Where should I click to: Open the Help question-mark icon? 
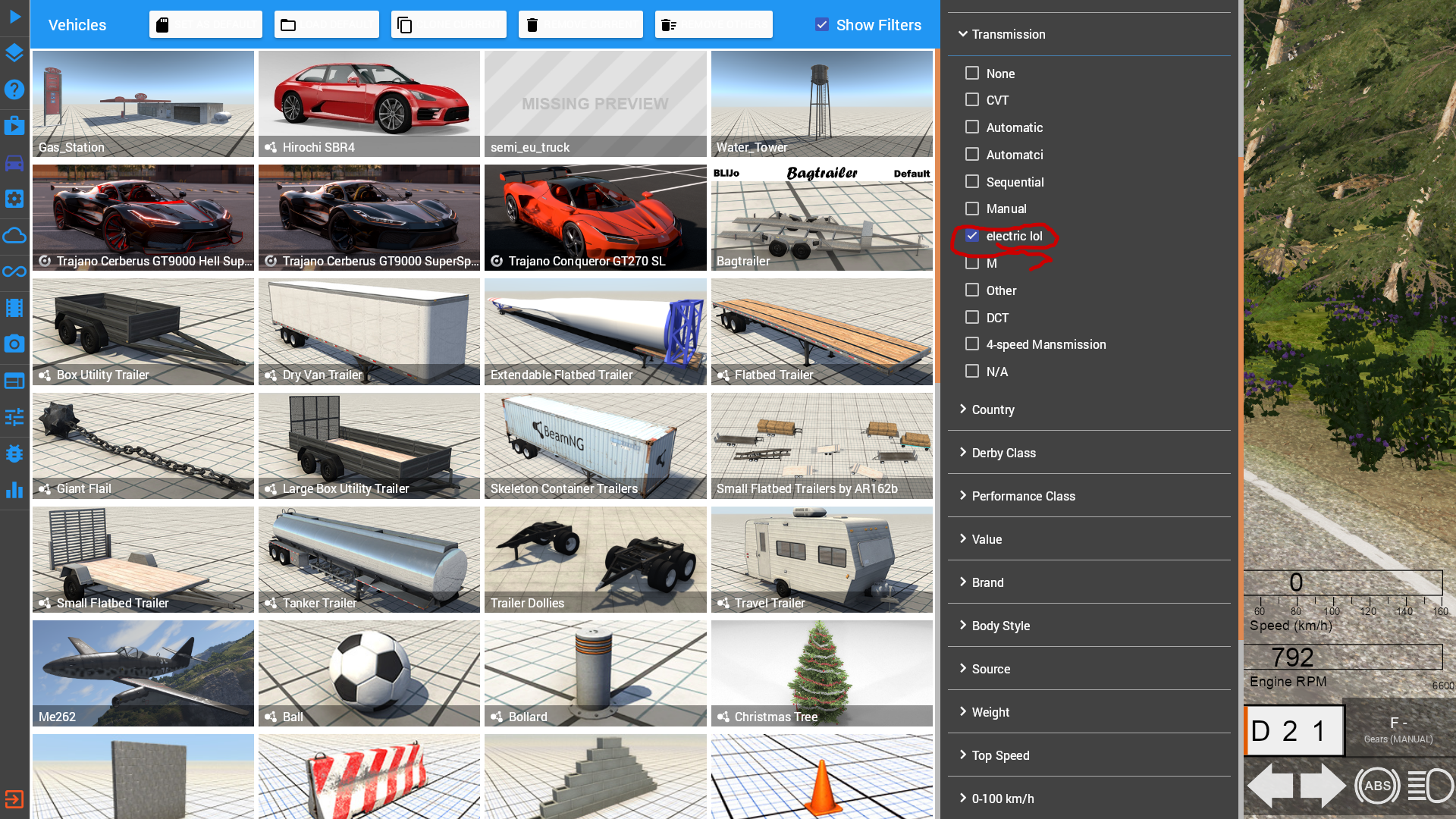click(14, 89)
